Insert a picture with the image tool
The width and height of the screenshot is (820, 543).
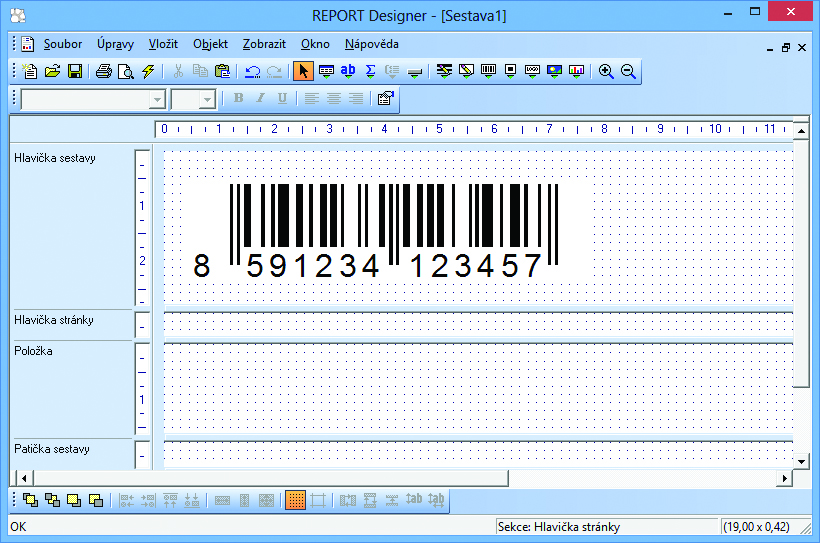(x=554, y=71)
